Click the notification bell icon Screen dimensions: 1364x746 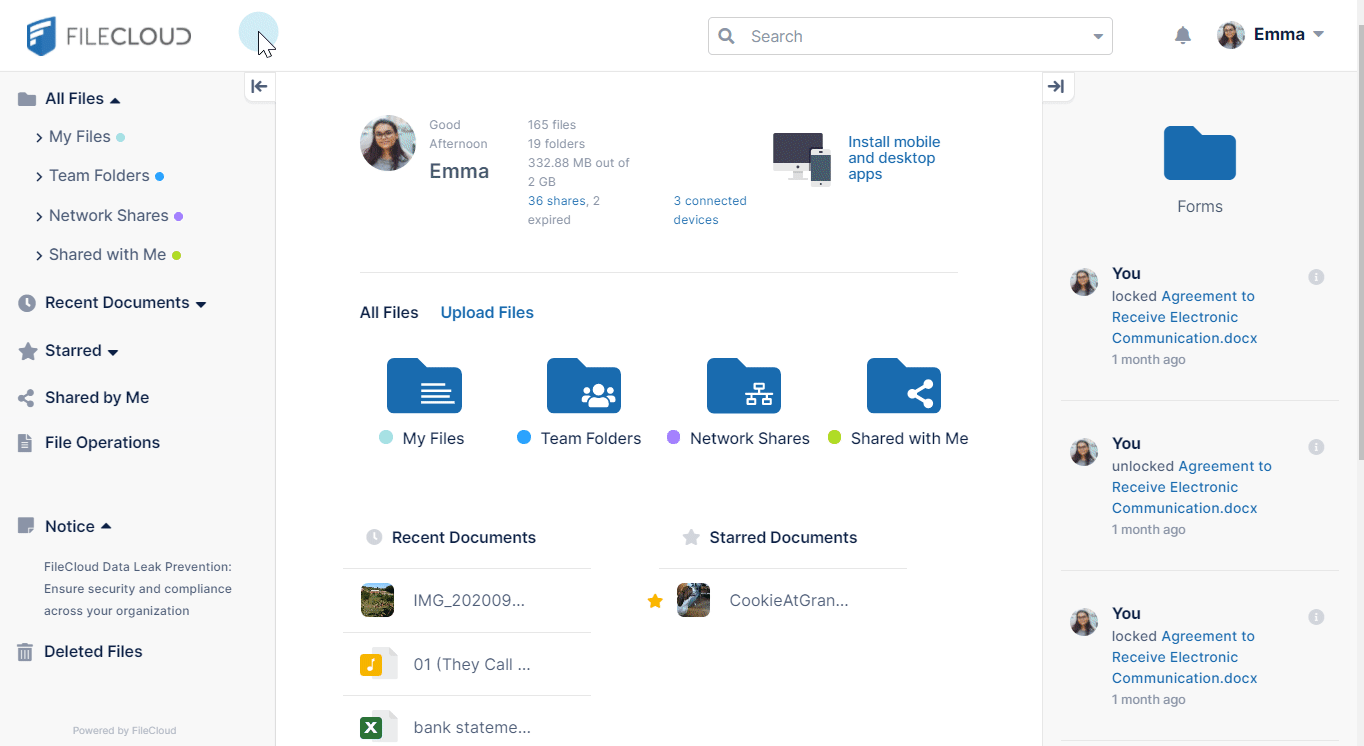1182,36
